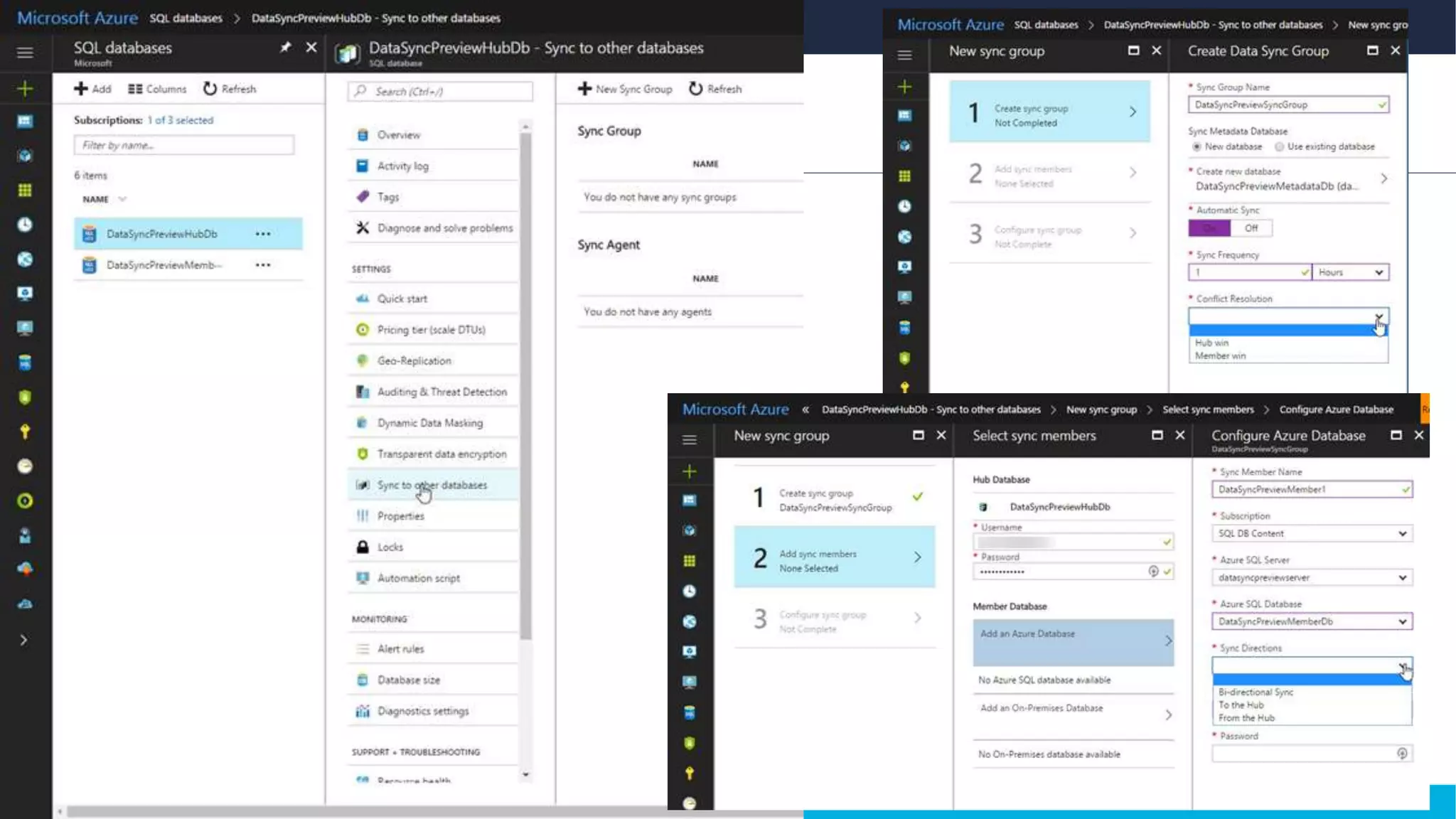Select DataSyncPreviewHubDb database row
Image resolution: width=1456 pixels, height=819 pixels.
pyautogui.click(x=188, y=234)
